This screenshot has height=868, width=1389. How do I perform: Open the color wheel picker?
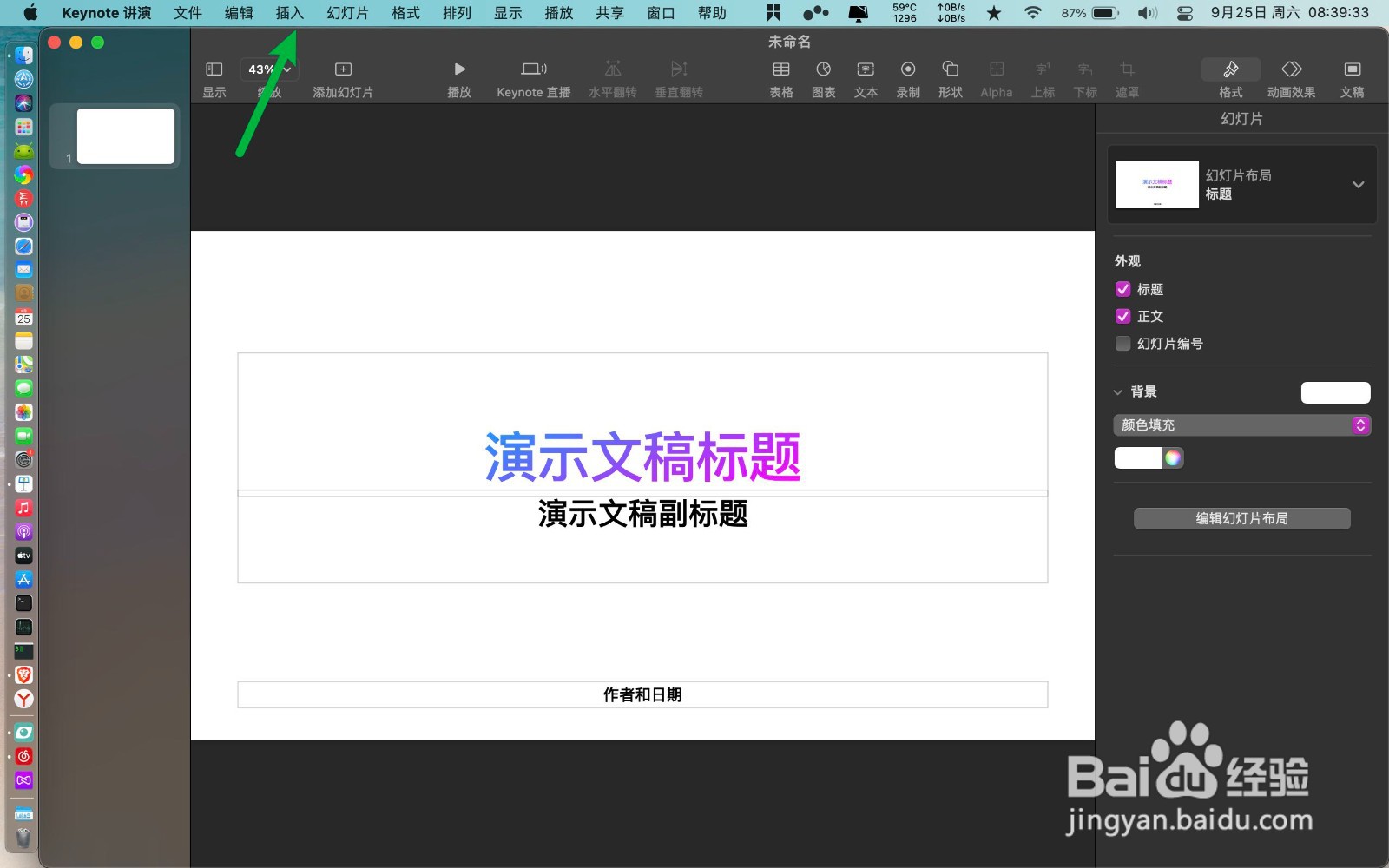coord(1174,458)
